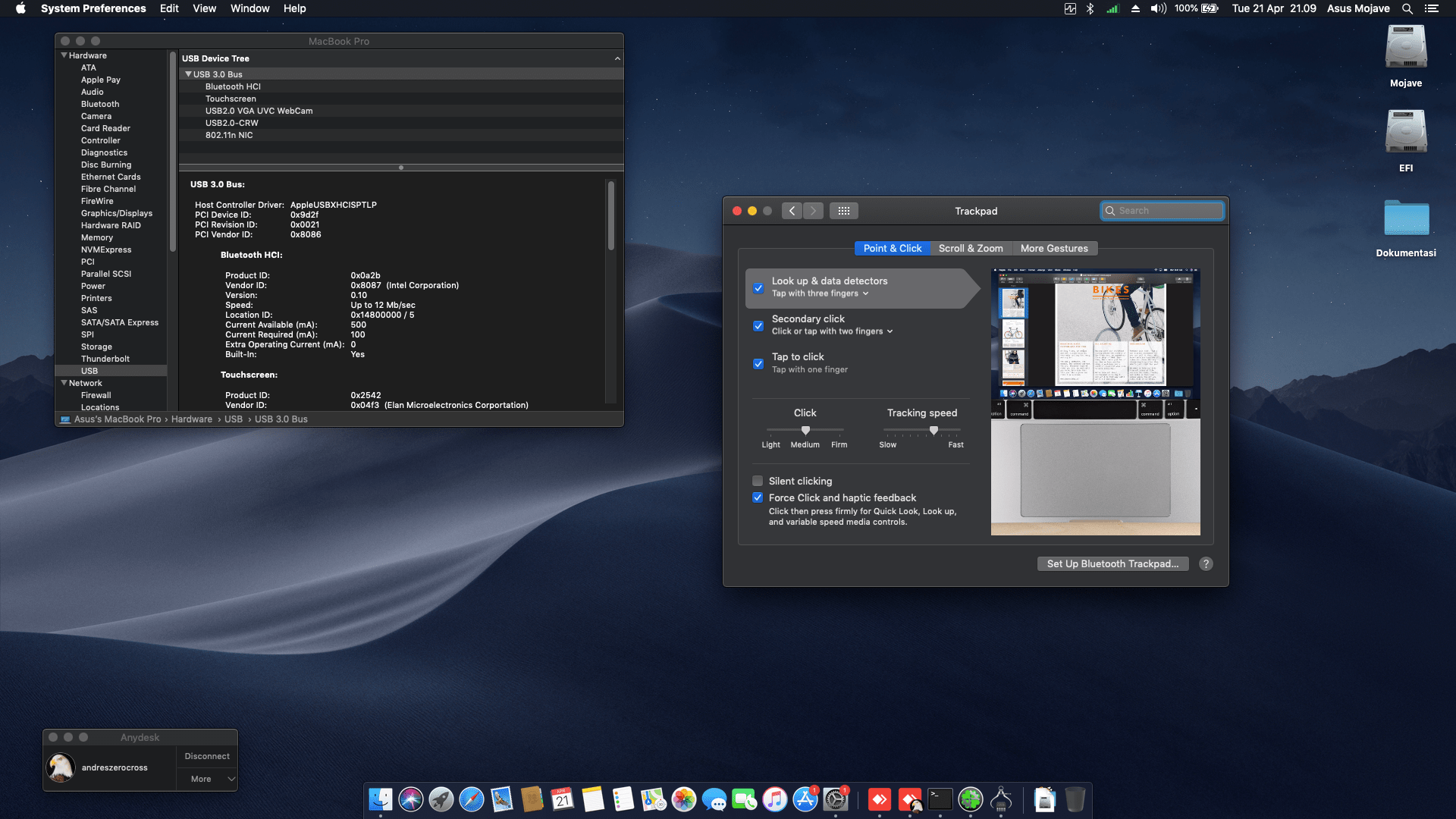Open App Store icon in dock
The height and width of the screenshot is (819, 1456).
[805, 799]
